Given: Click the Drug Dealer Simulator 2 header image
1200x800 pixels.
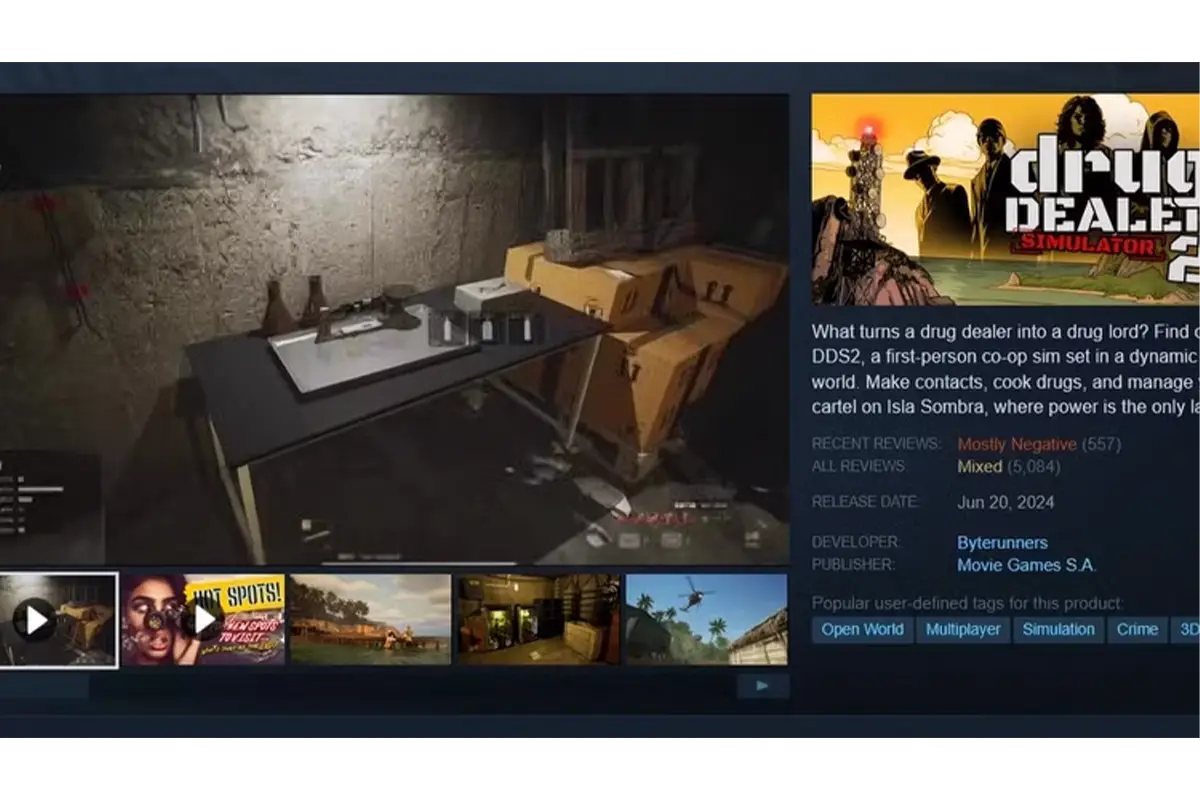Looking at the screenshot, I should [1005, 199].
